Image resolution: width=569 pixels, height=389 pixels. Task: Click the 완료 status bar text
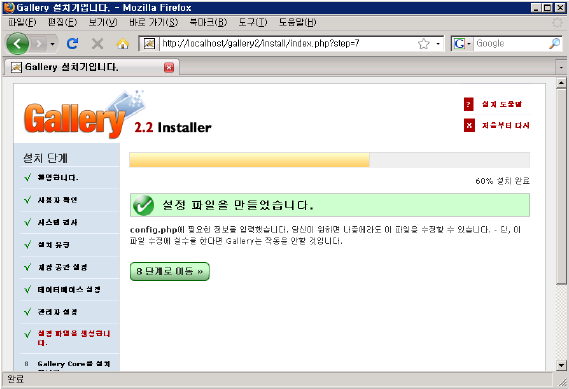pyautogui.click(x=15, y=379)
